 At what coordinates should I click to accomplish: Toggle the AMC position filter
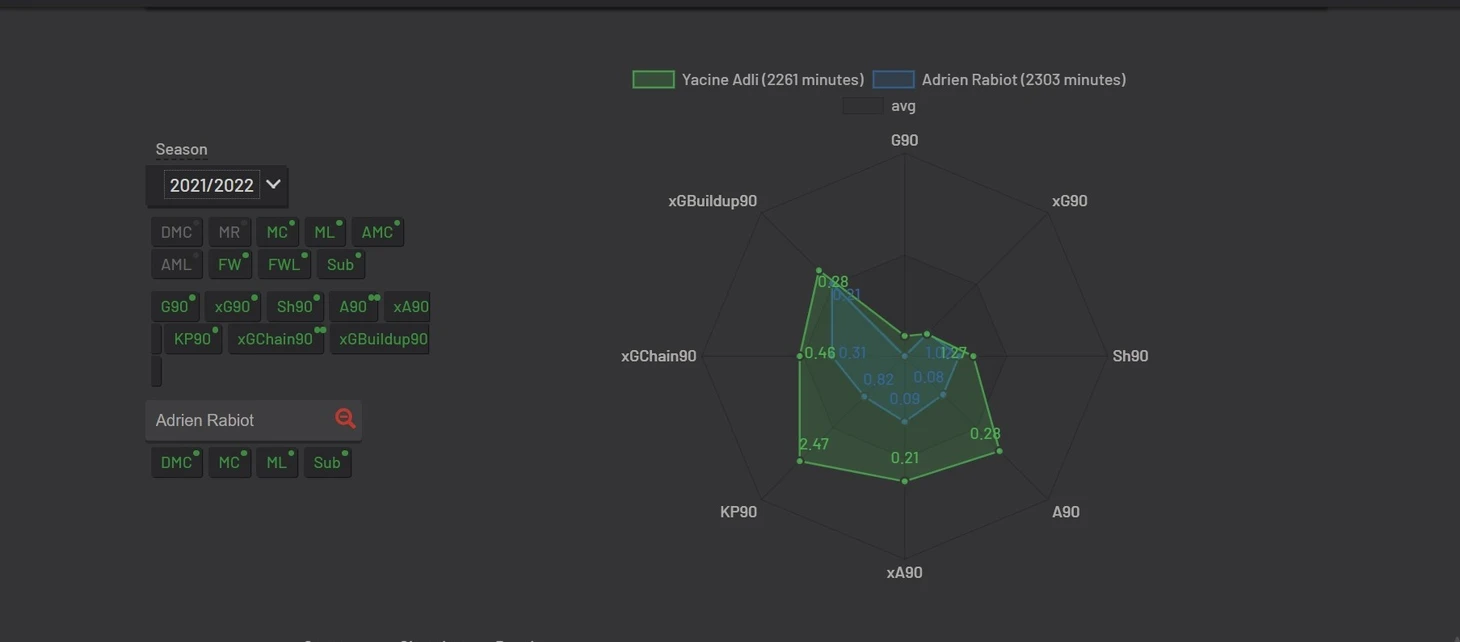377,232
